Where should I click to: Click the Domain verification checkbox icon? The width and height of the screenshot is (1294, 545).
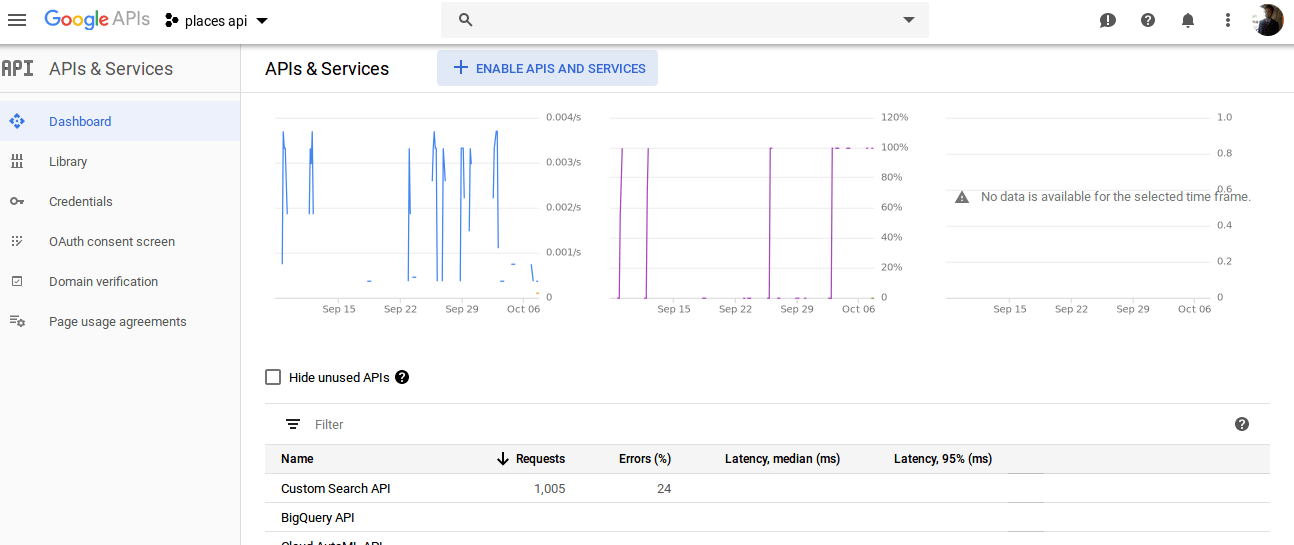17,281
